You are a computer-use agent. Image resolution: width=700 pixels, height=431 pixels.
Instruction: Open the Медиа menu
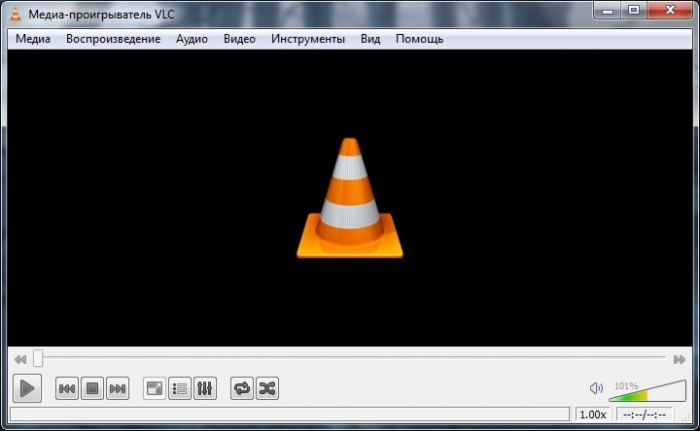tap(33, 39)
